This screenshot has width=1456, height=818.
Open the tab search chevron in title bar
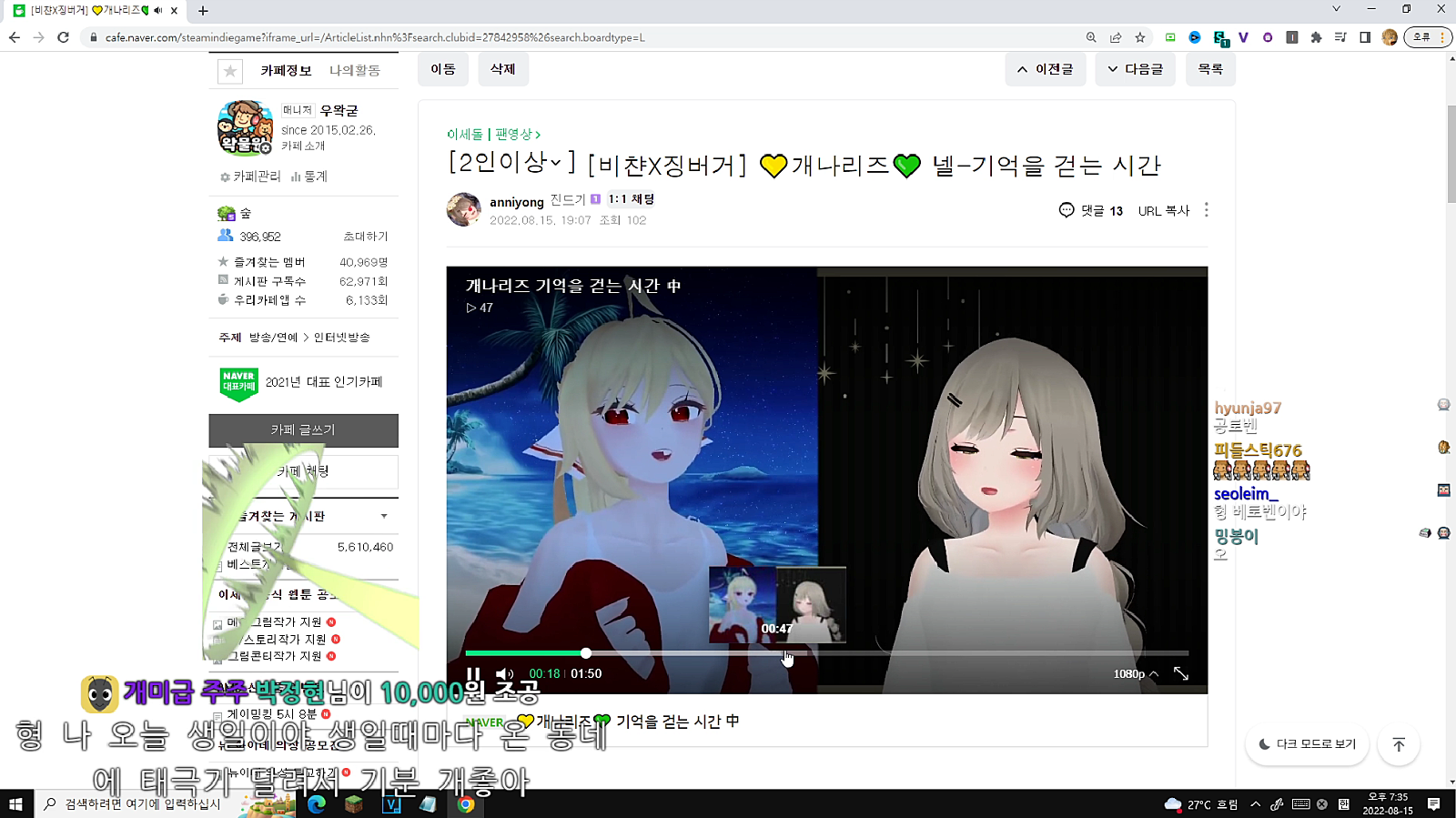point(1336,9)
